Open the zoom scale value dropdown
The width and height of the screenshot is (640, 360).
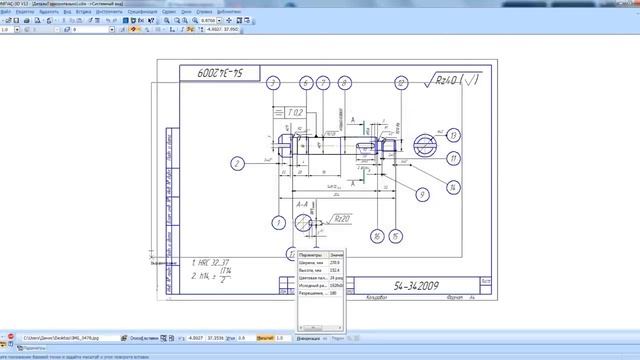click(x=219, y=20)
